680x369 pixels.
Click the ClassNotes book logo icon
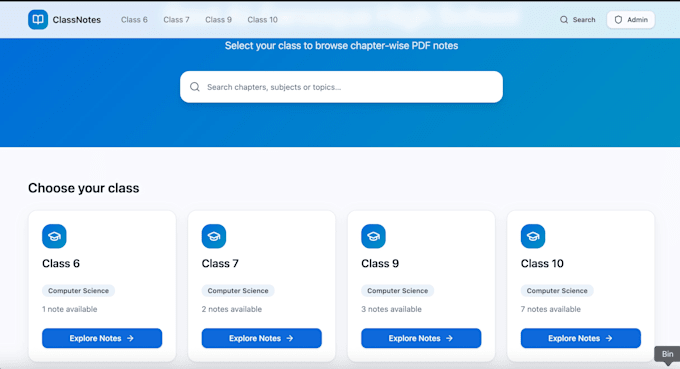[x=38, y=20]
